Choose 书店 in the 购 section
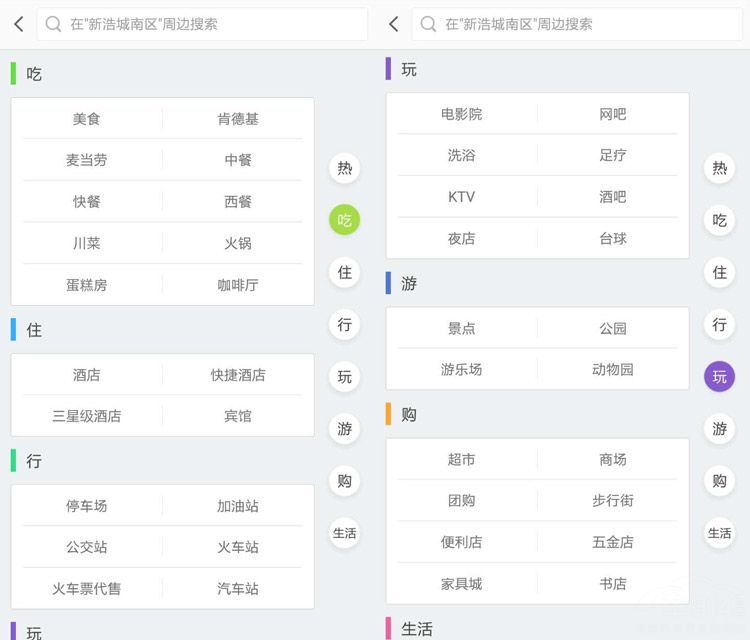750x640 pixels. [x=613, y=583]
